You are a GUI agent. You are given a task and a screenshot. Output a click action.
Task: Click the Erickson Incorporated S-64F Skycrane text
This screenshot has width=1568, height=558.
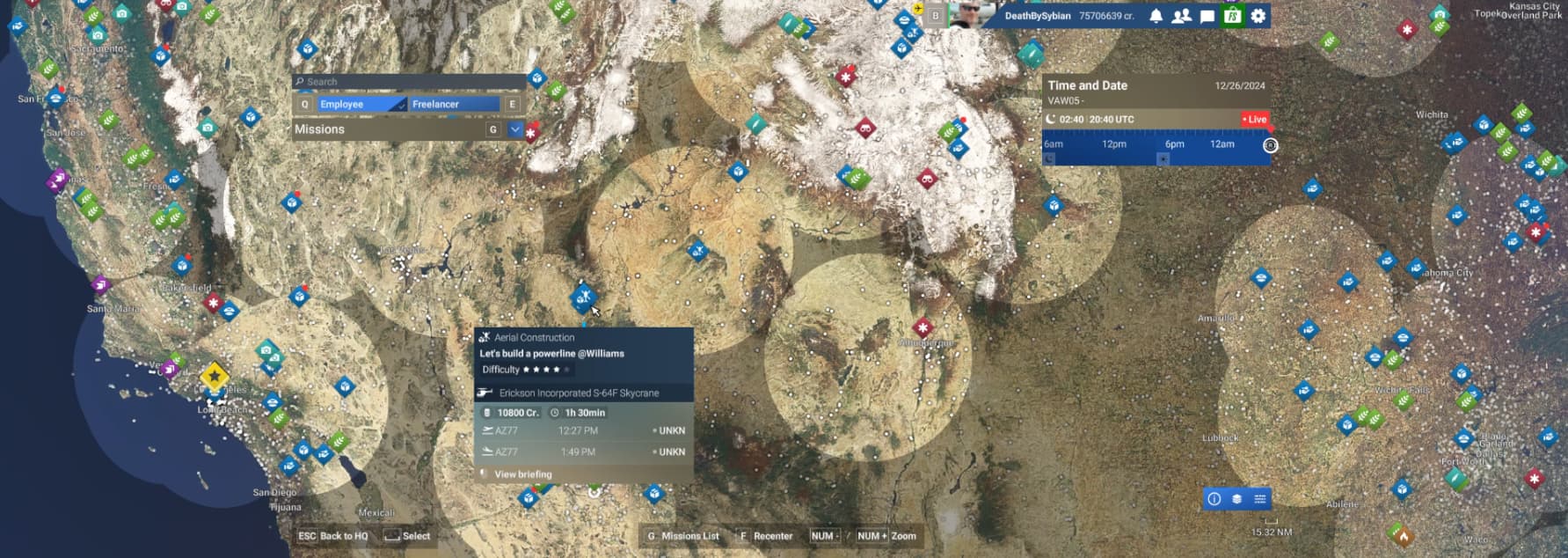pyautogui.click(x=579, y=393)
